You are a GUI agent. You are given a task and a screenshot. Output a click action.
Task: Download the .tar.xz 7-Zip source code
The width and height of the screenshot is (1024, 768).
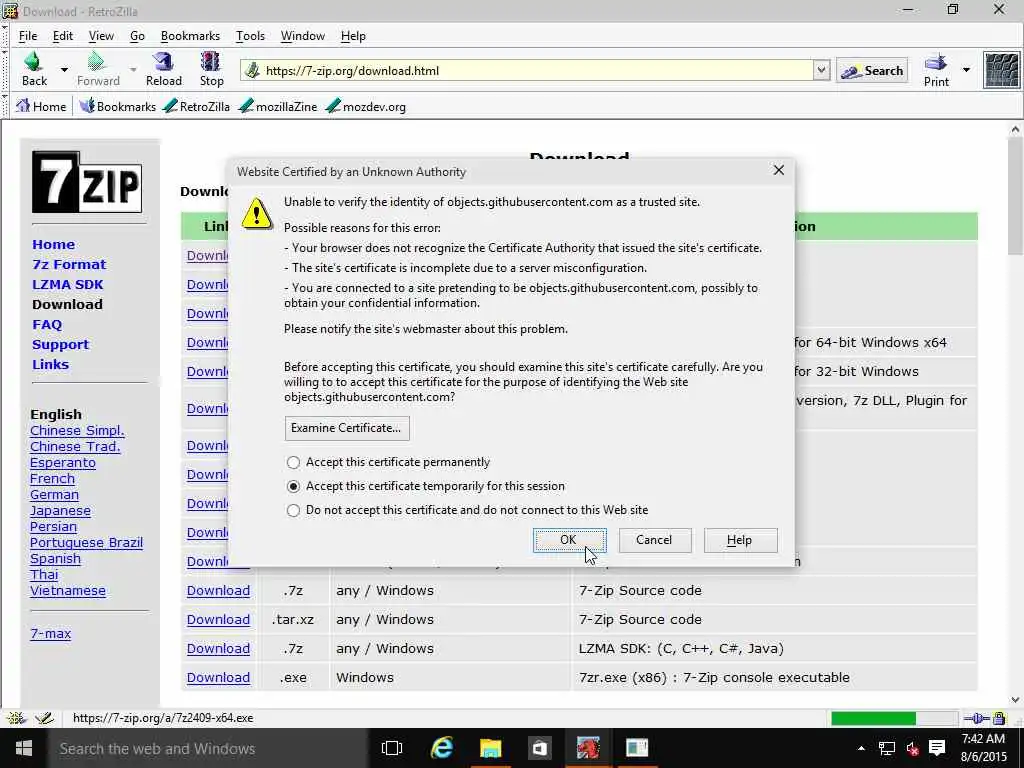pyautogui.click(x=218, y=620)
